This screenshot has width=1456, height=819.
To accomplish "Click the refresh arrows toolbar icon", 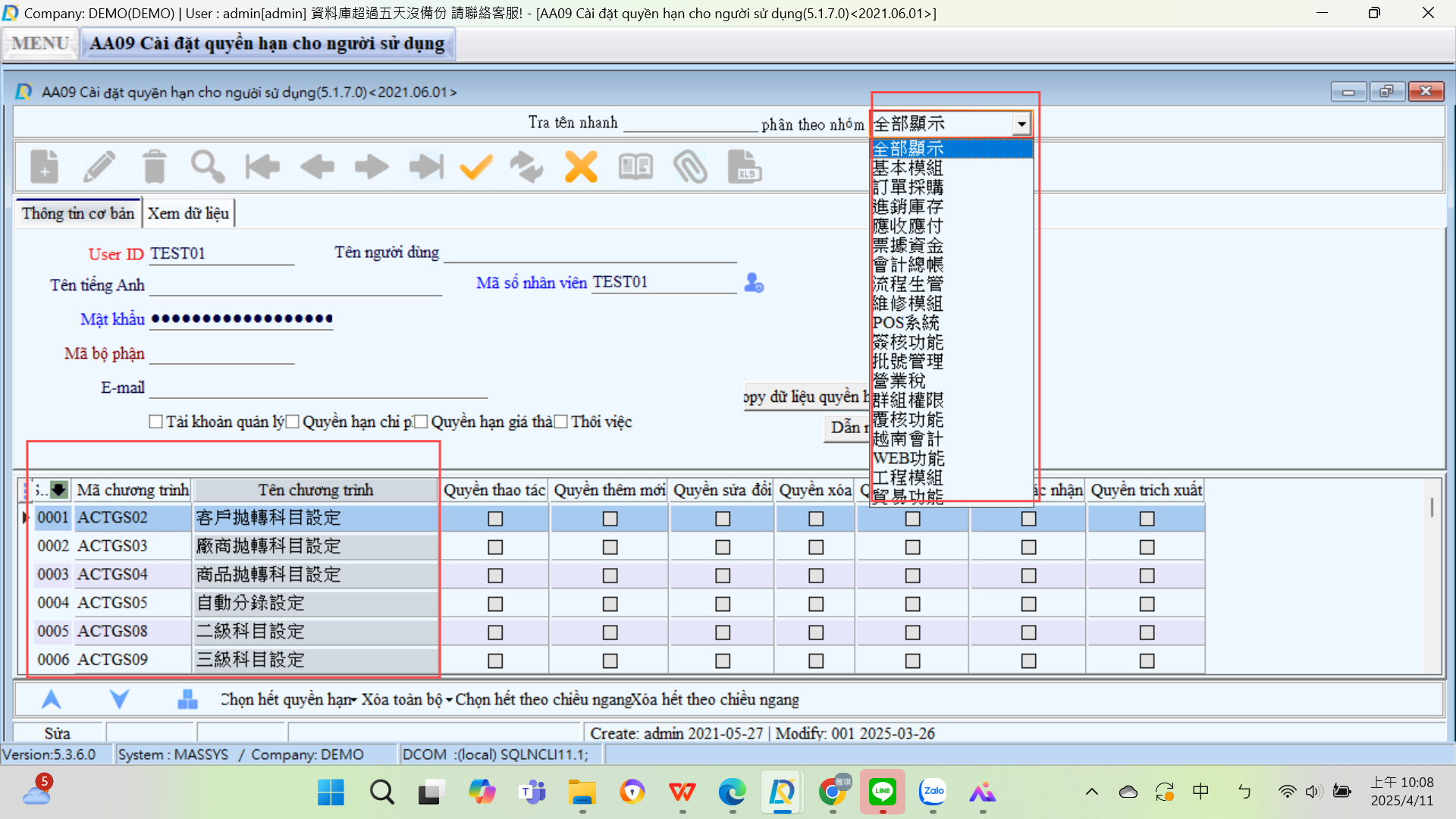I will (526, 167).
